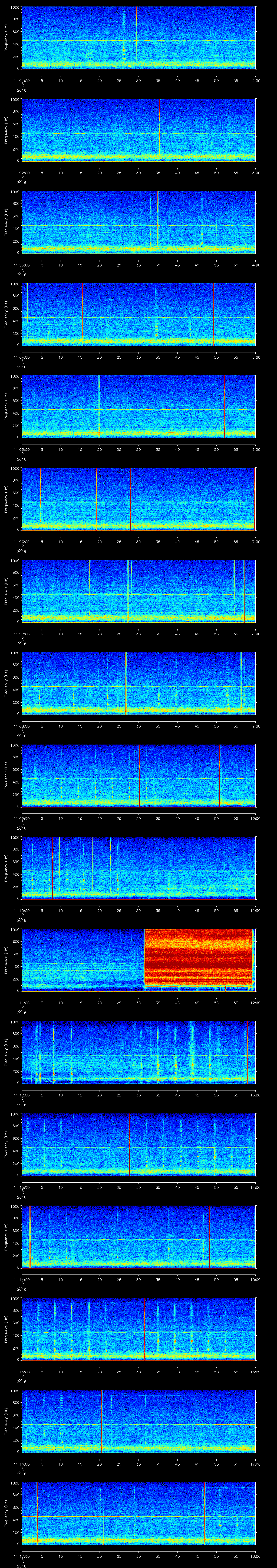Image resolution: width=277 pixels, height=1568 pixels.
Task: Select the red spike near 28s in 11:13:00 spectrogram
Action: pyautogui.click(x=130, y=1144)
